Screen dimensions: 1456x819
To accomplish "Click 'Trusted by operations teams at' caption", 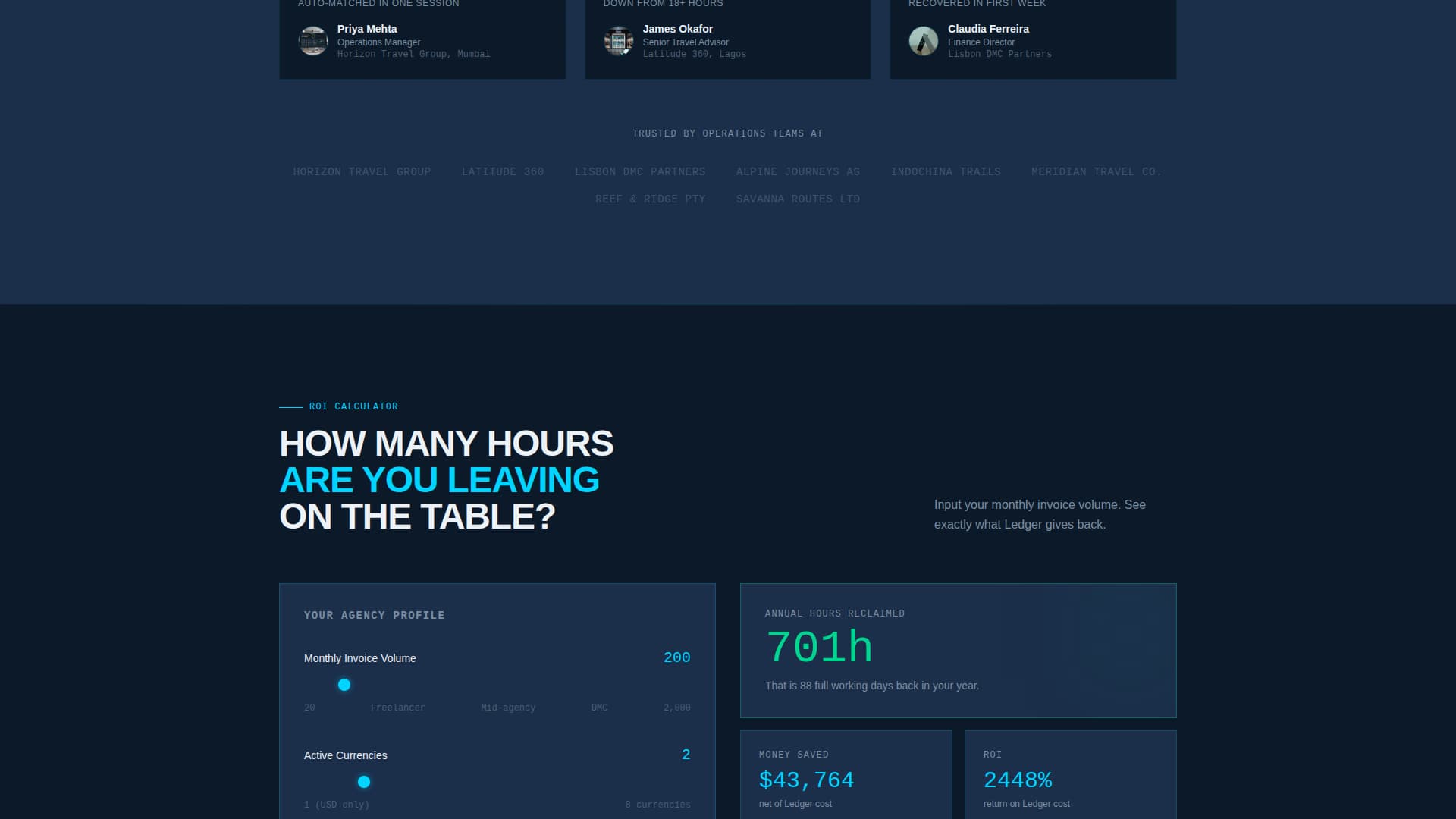I will [x=728, y=133].
